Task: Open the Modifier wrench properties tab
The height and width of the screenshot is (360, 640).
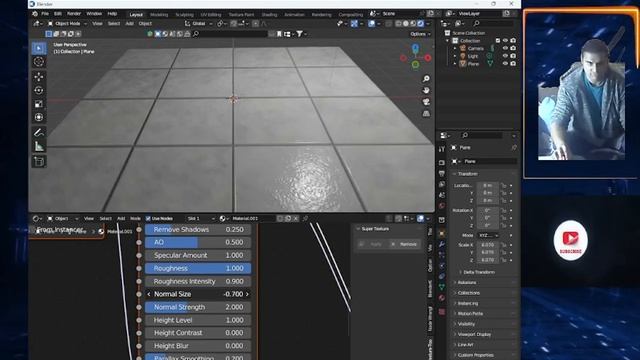Action: click(442, 244)
